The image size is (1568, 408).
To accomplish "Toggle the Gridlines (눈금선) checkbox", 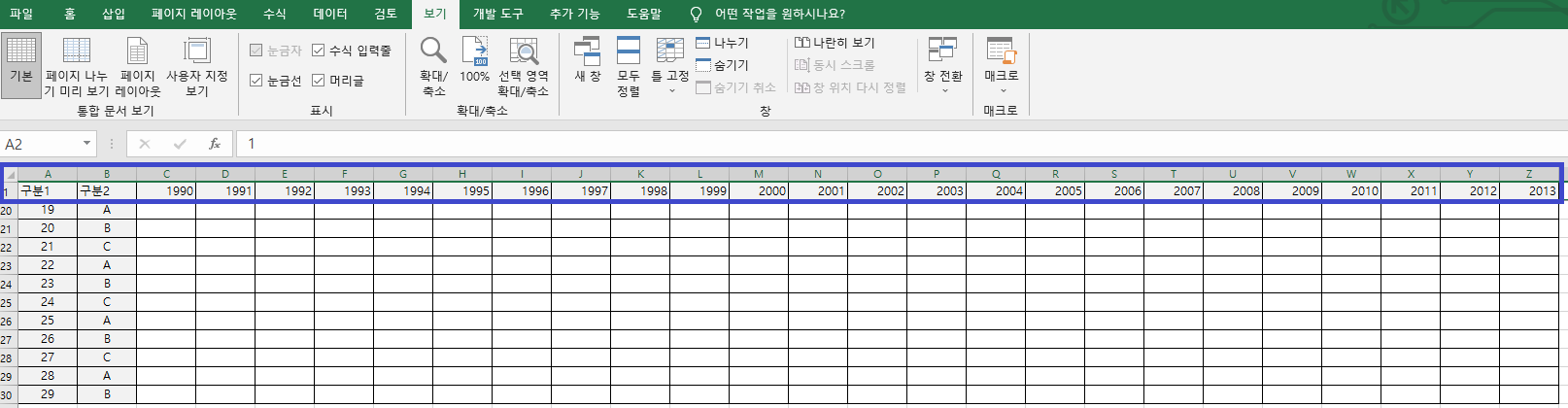I will pos(276,81).
